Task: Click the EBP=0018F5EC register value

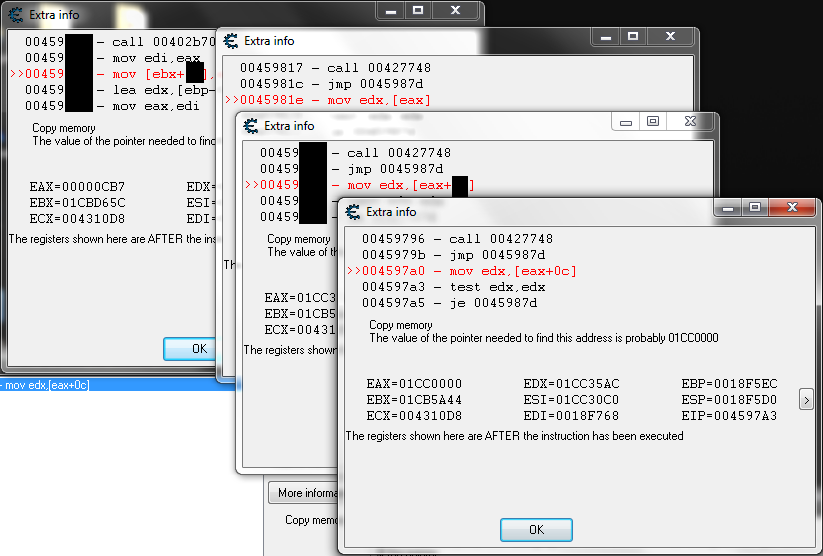Action: 729,384
